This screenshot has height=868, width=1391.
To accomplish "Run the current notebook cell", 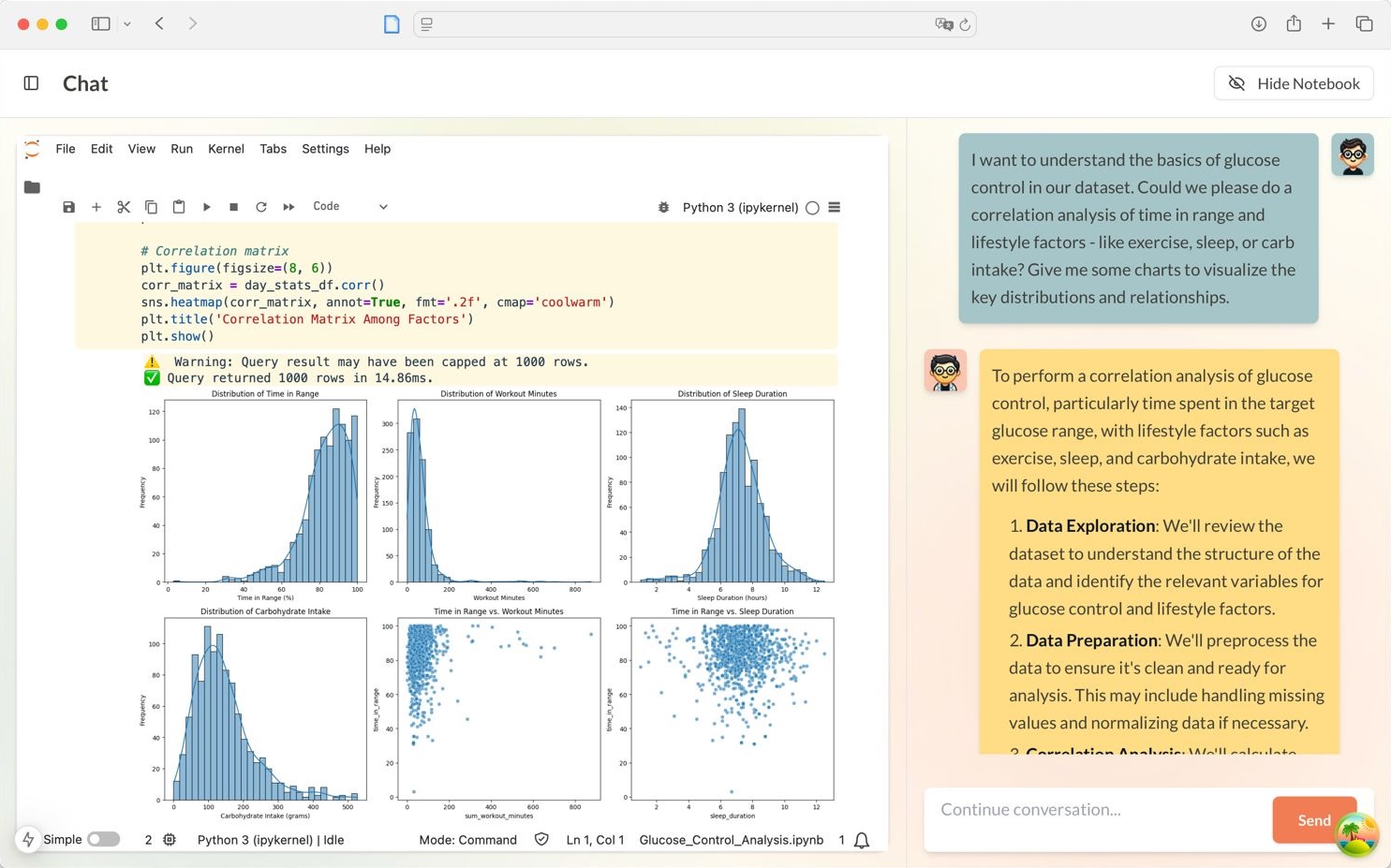I will (x=206, y=206).
